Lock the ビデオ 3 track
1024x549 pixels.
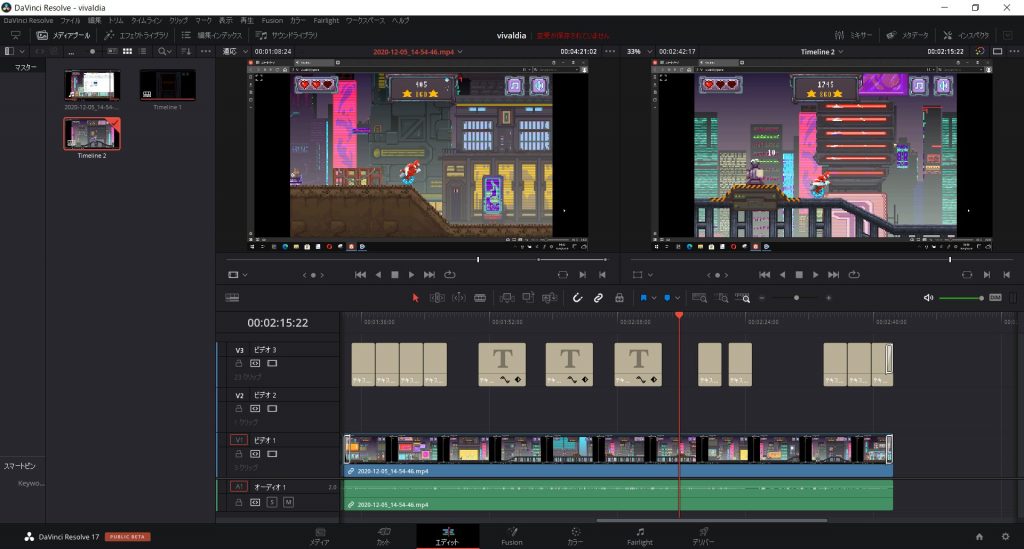pos(238,364)
